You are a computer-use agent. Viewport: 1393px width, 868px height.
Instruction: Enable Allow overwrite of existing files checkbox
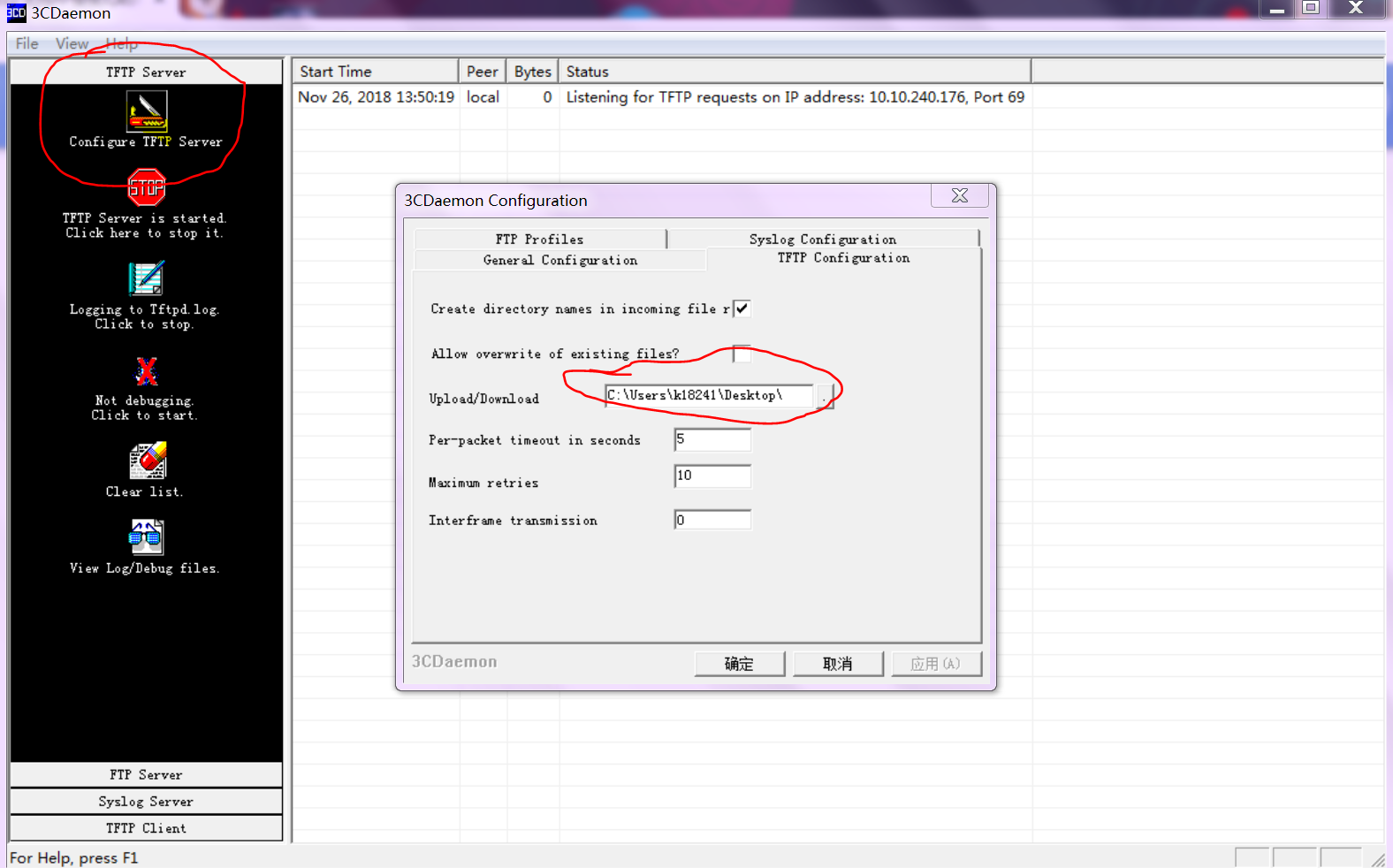[x=742, y=354]
